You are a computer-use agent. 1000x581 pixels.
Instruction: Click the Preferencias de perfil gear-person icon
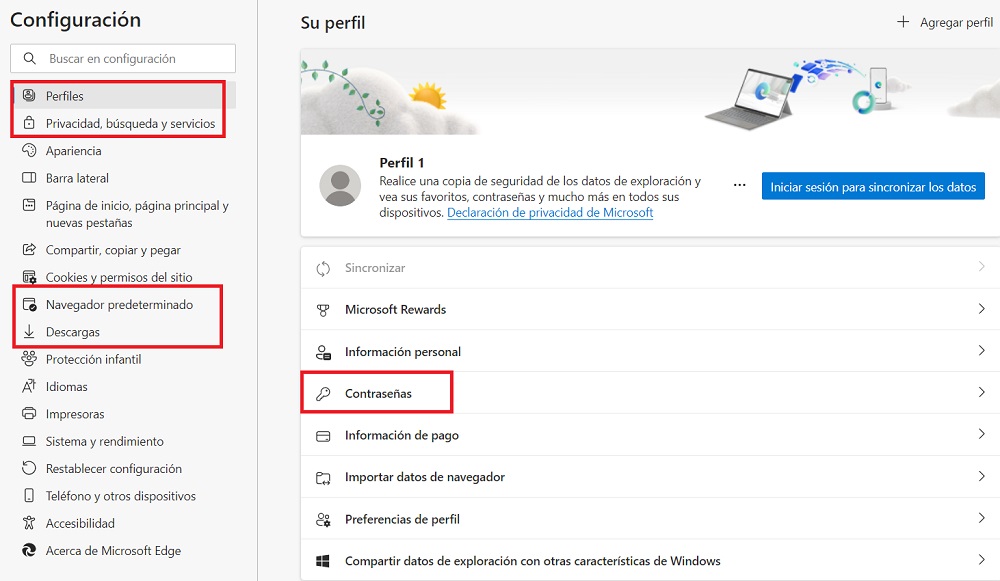323,520
